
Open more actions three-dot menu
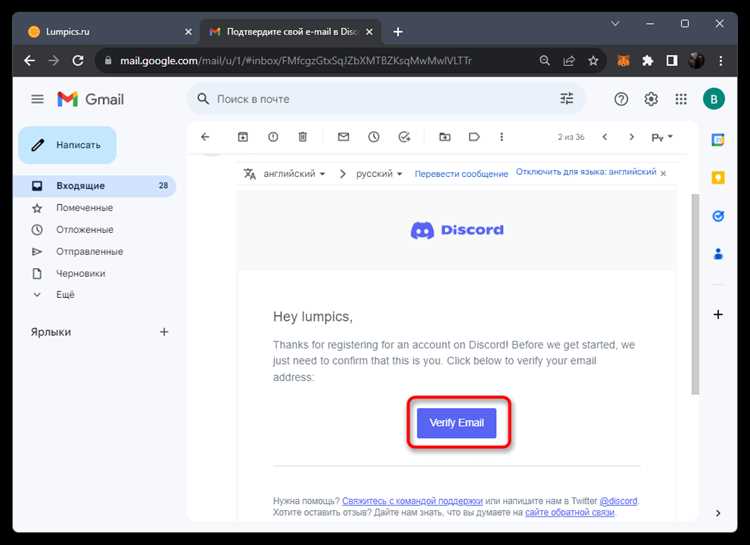click(501, 137)
